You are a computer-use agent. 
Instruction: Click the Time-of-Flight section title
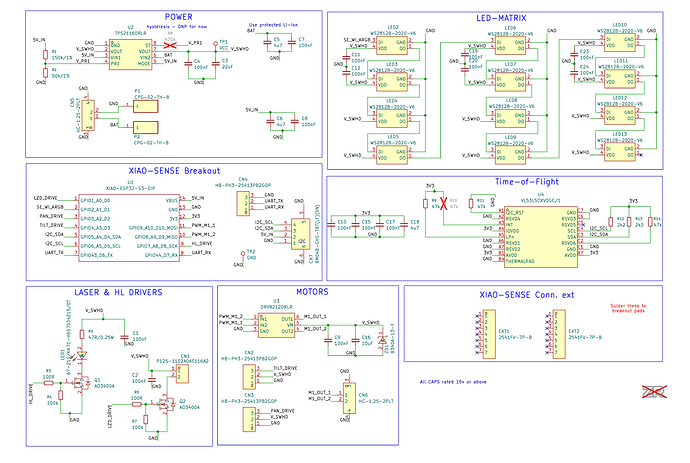tap(526, 181)
